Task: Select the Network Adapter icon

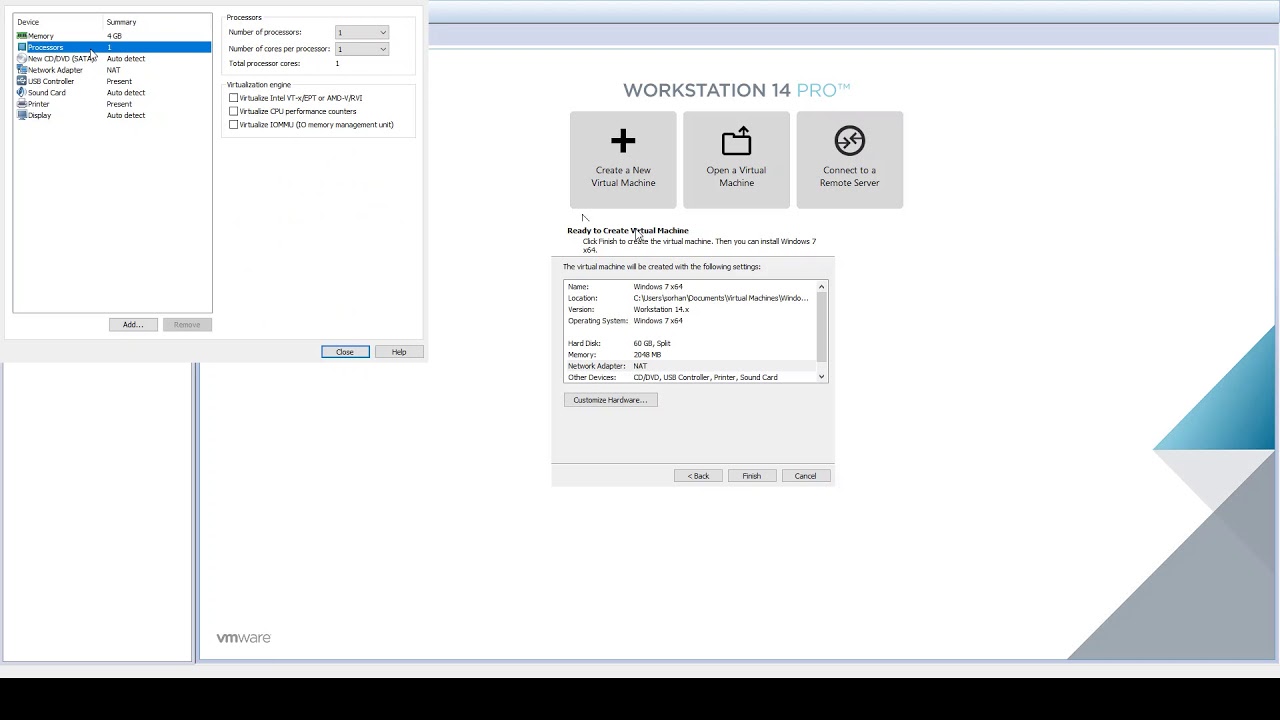Action: coord(22,70)
